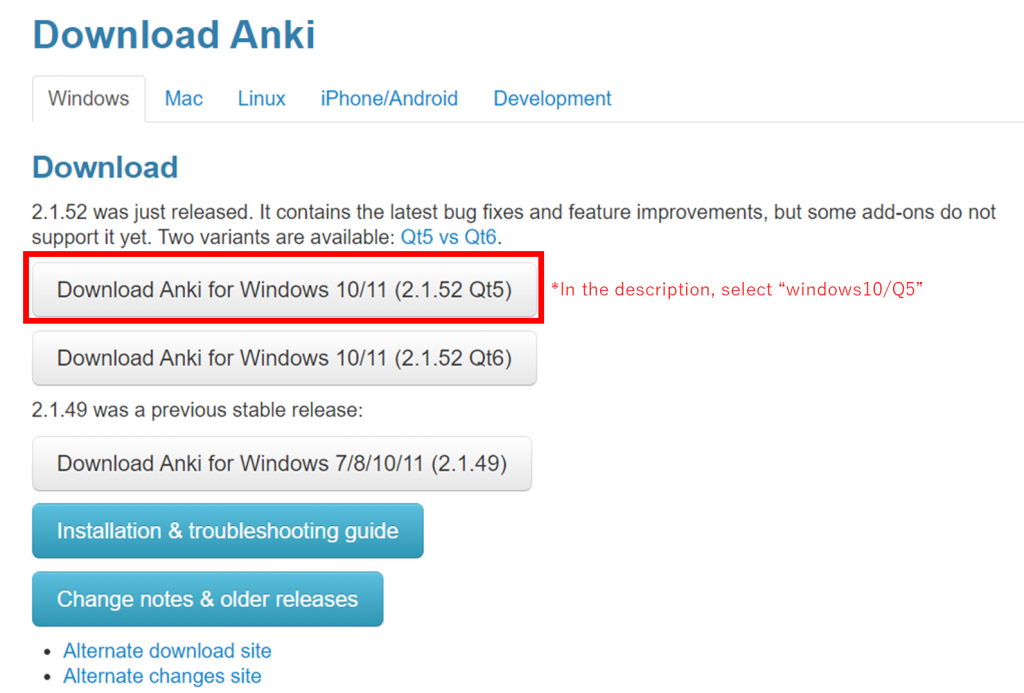The width and height of the screenshot is (1024, 693).
Task: Visit the Alternate download site link
Action: pyautogui.click(x=167, y=651)
